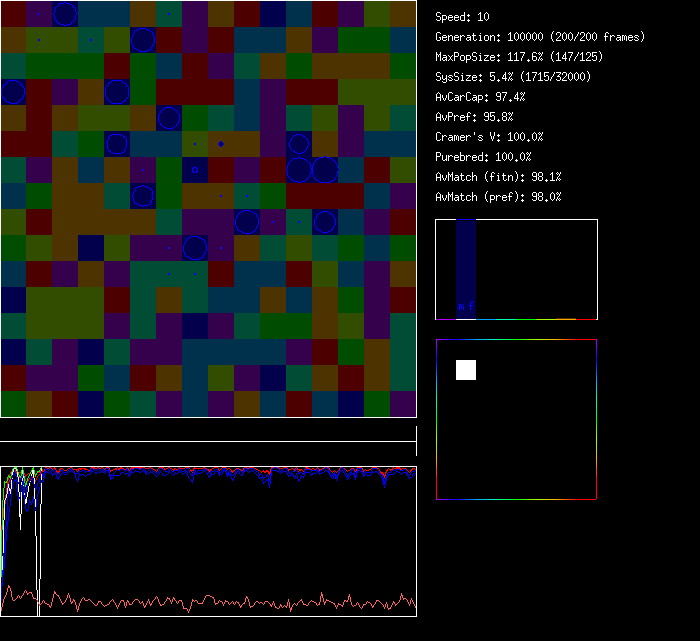Select the Cramer's V: 100.0% line

click(489, 137)
